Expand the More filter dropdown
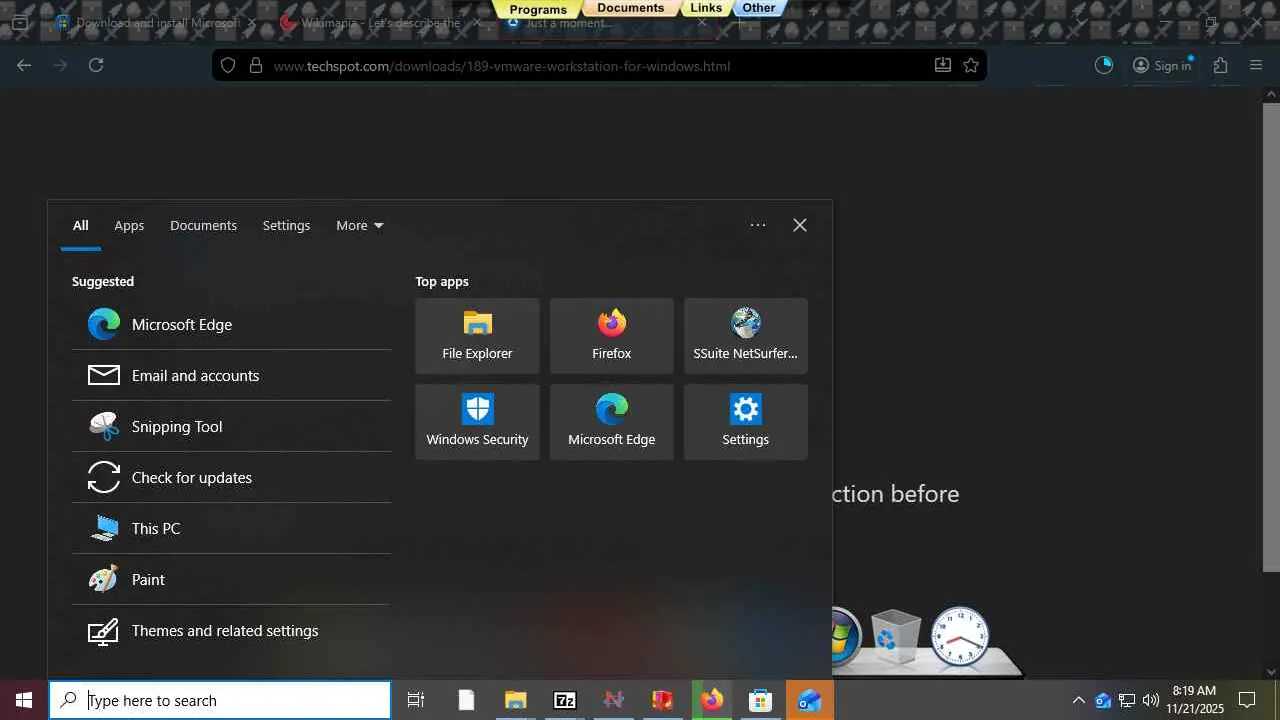The height and width of the screenshot is (720, 1280). (360, 225)
